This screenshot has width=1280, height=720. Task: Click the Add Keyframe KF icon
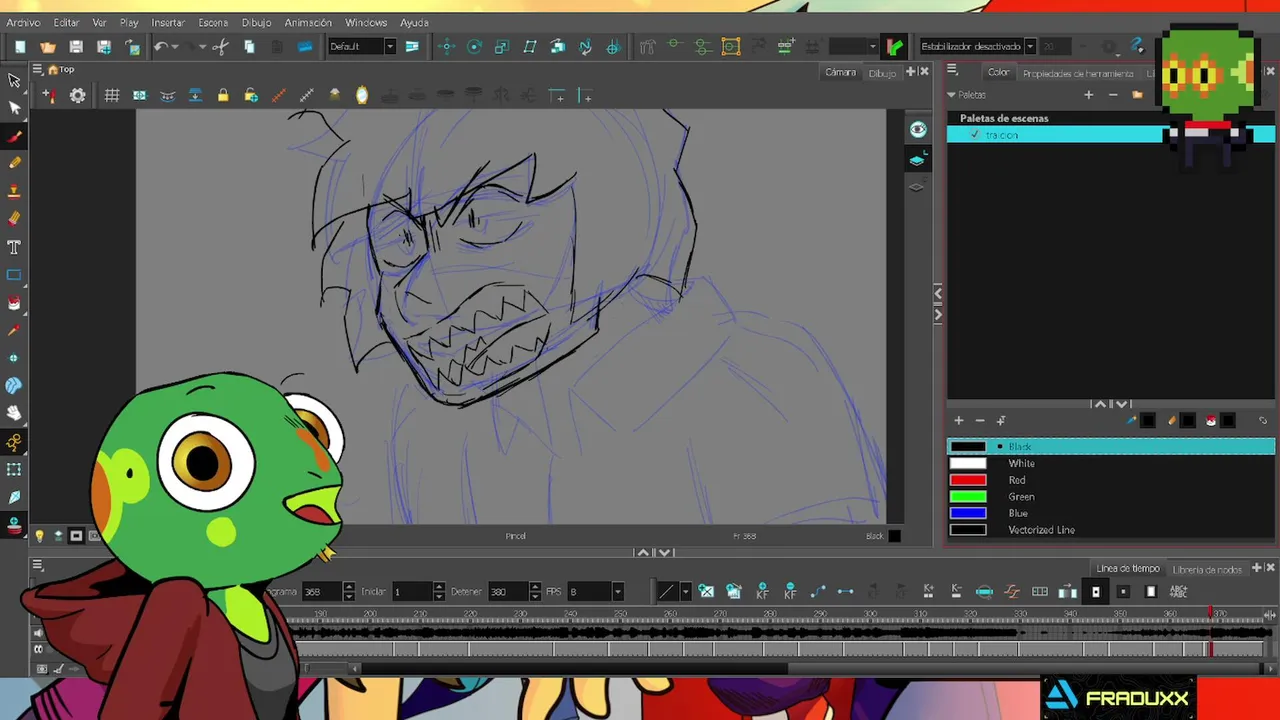[762, 591]
